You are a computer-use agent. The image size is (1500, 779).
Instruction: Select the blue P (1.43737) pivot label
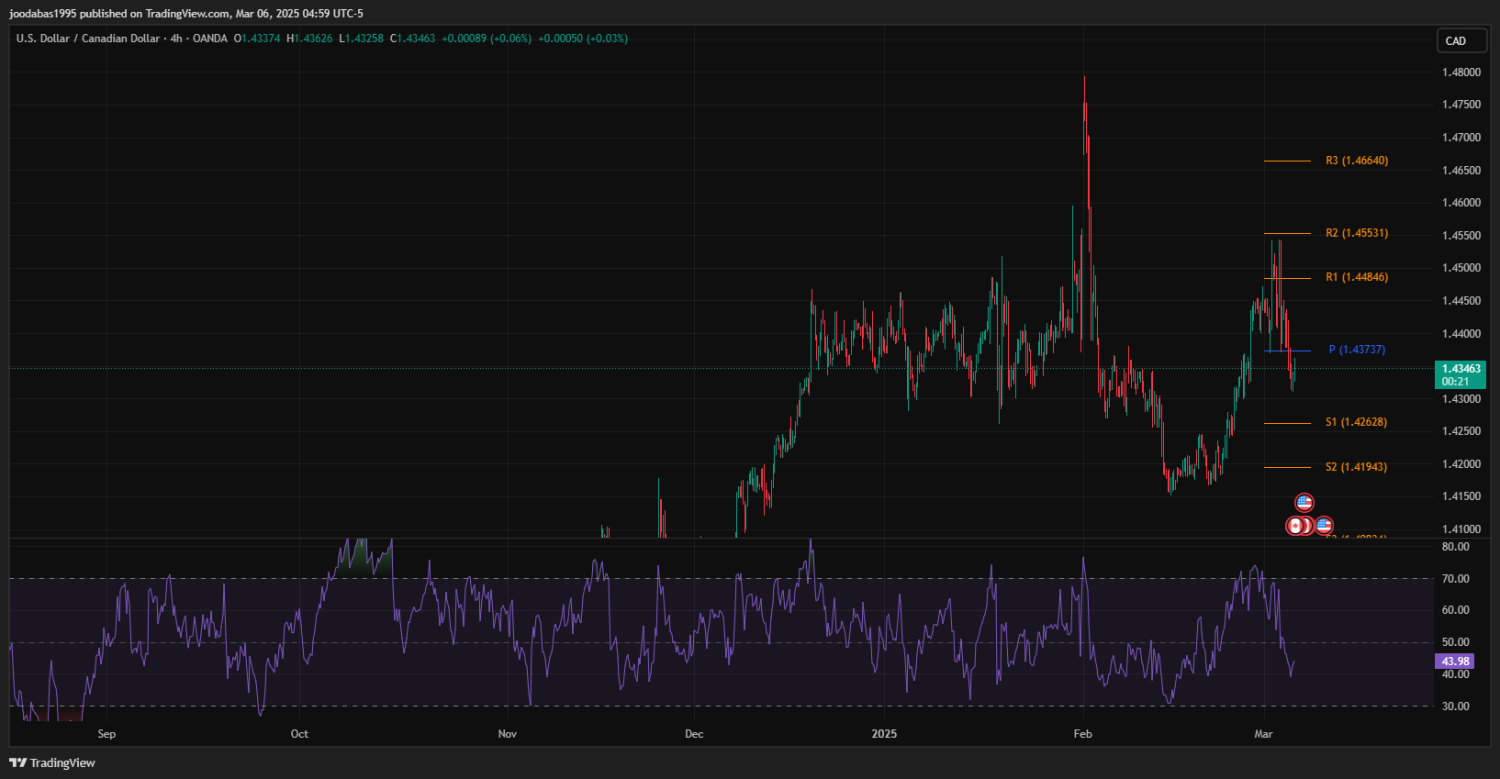click(x=1357, y=350)
